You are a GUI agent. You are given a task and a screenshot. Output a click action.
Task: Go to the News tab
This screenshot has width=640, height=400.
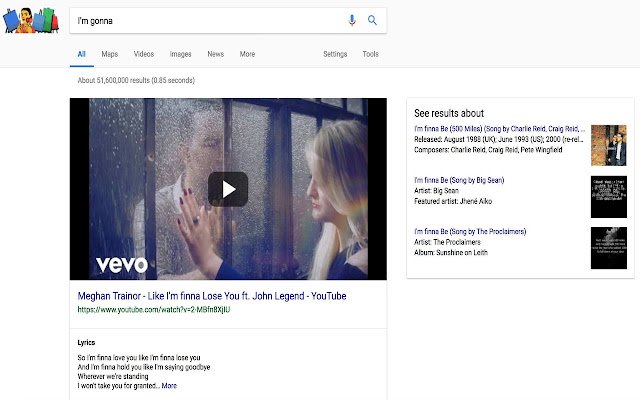pyautogui.click(x=216, y=54)
